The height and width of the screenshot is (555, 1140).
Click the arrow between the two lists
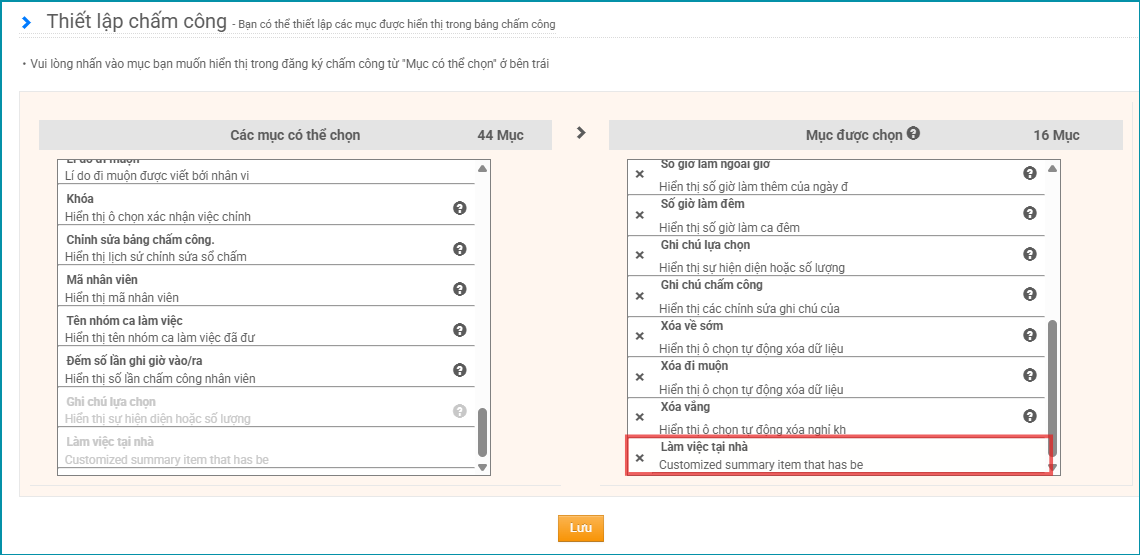pyautogui.click(x=582, y=132)
